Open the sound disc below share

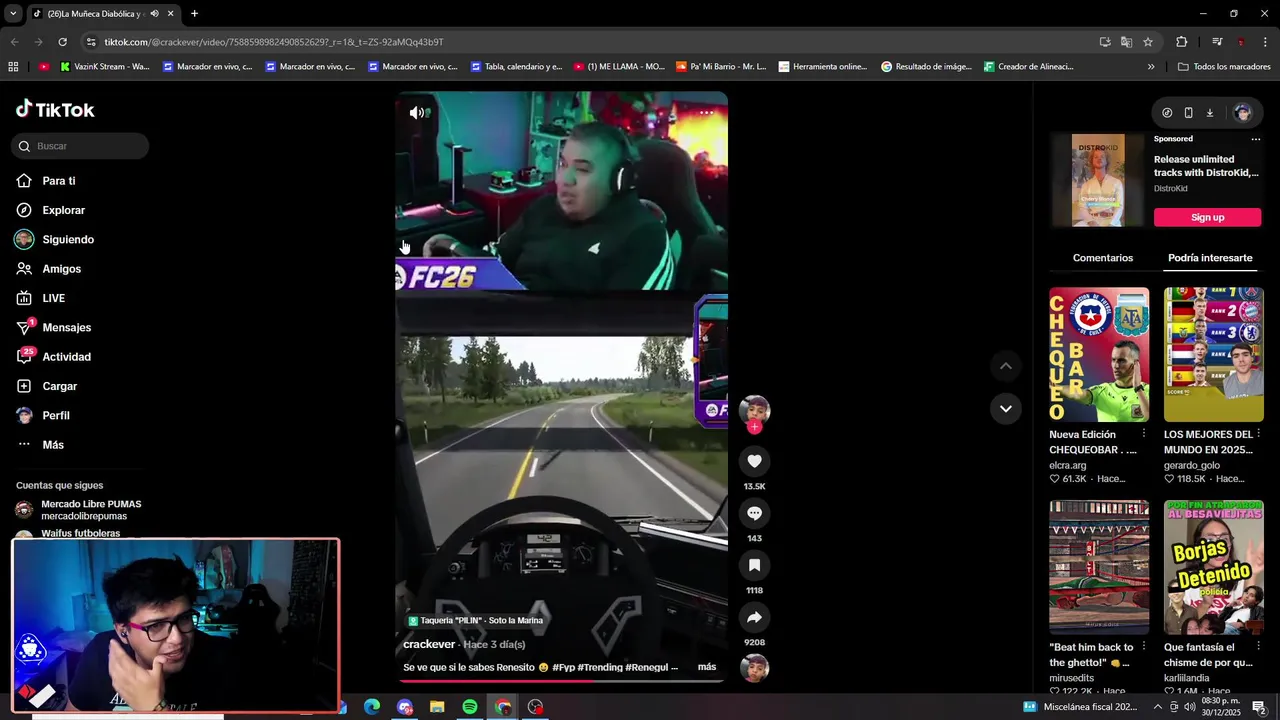coord(754,668)
